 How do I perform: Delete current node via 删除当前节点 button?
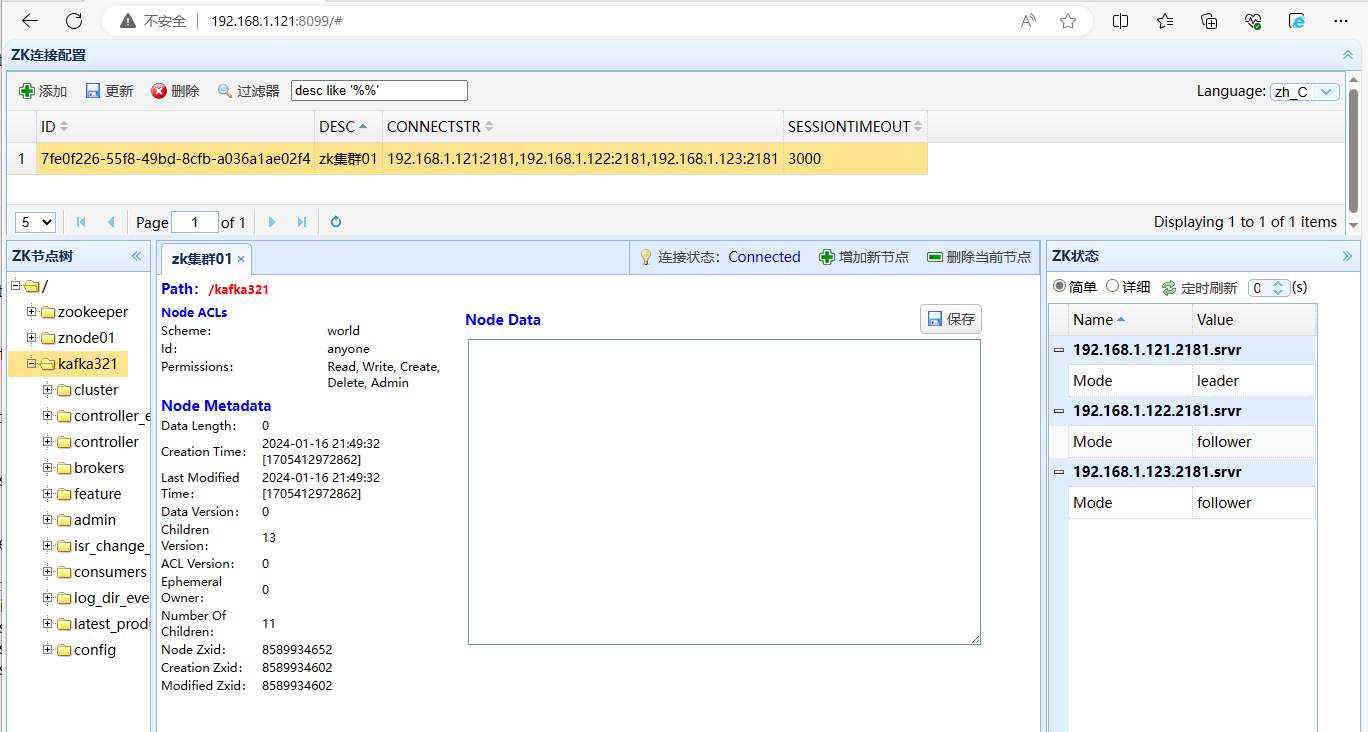[979, 257]
